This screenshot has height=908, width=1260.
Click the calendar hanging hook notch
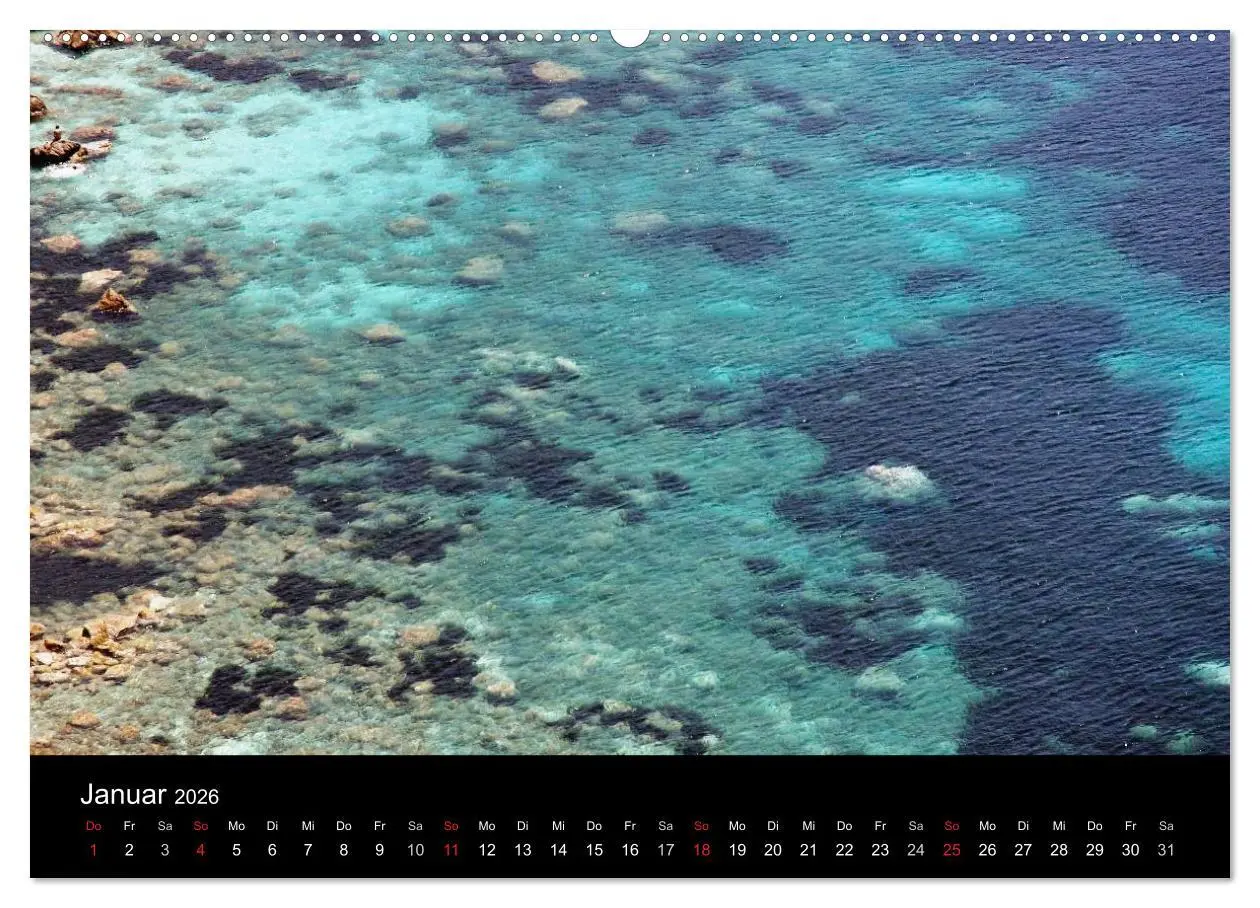[629, 37]
